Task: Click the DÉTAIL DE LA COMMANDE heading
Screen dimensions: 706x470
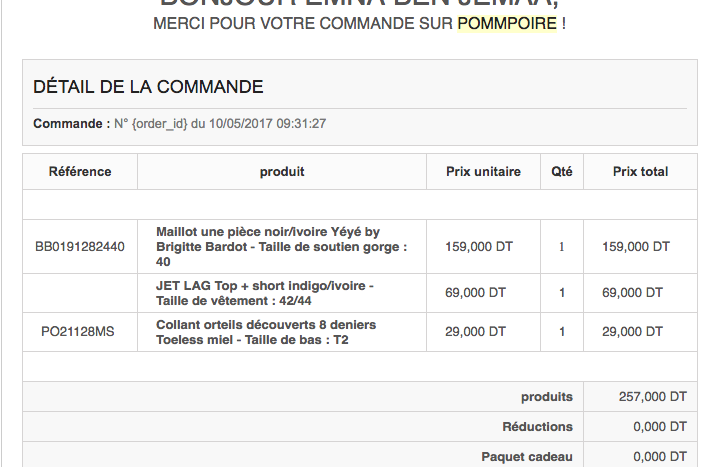Action: (148, 87)
